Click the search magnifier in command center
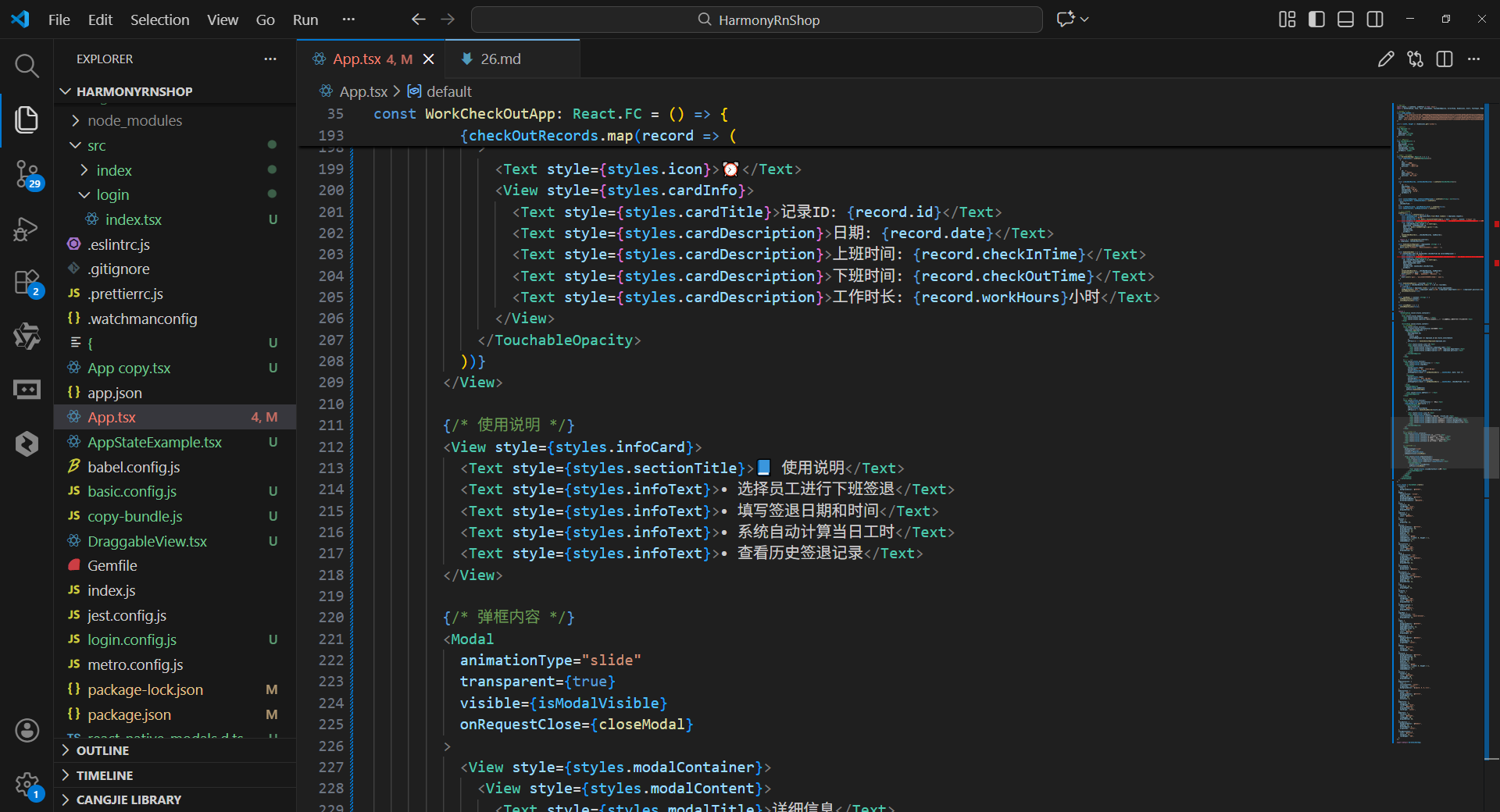Viewport: 1500px width, 812px height. coord(704,20)
